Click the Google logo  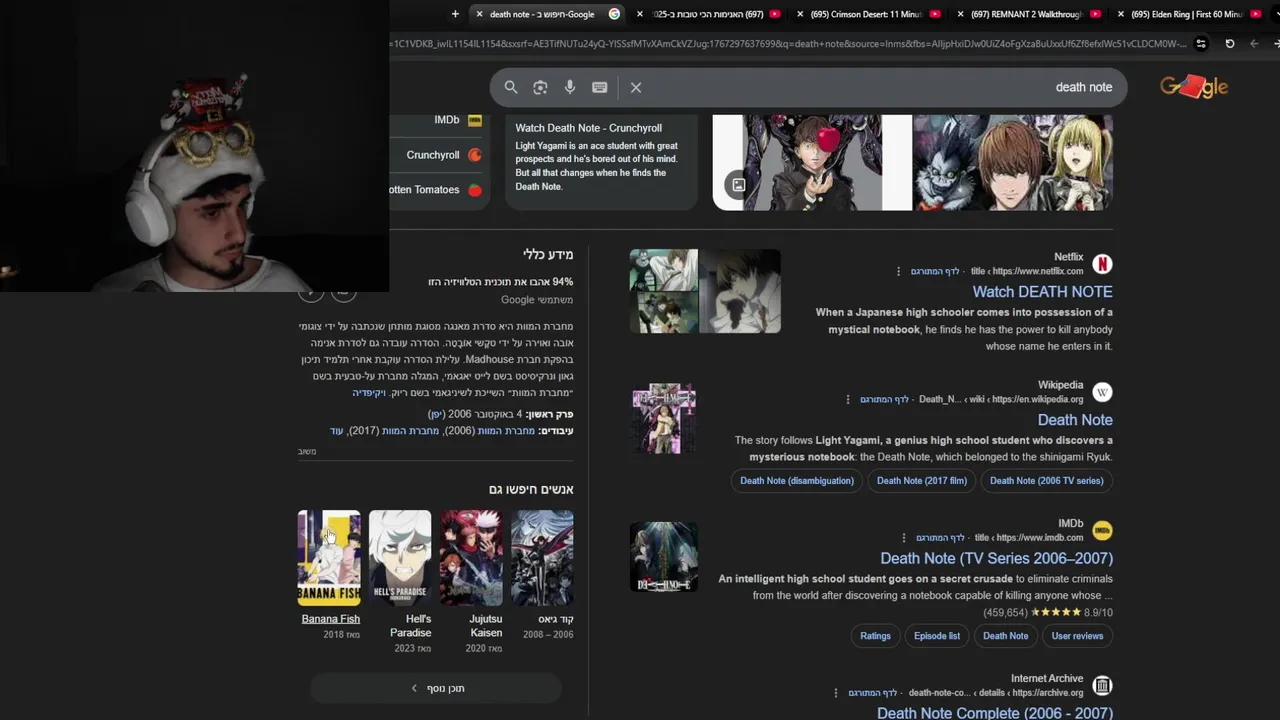coord(1193,87)
